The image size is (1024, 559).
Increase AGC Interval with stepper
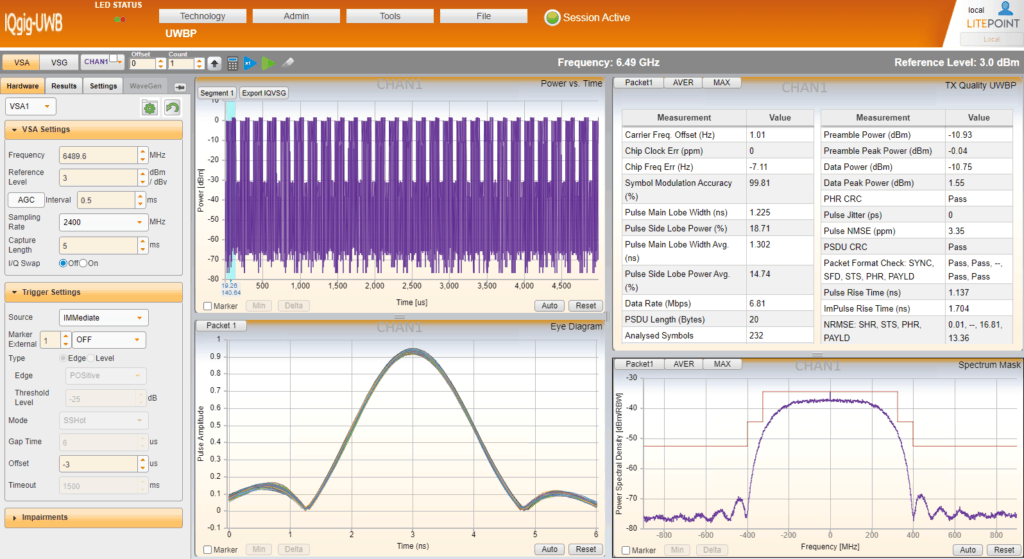click(x=140, y=196)
